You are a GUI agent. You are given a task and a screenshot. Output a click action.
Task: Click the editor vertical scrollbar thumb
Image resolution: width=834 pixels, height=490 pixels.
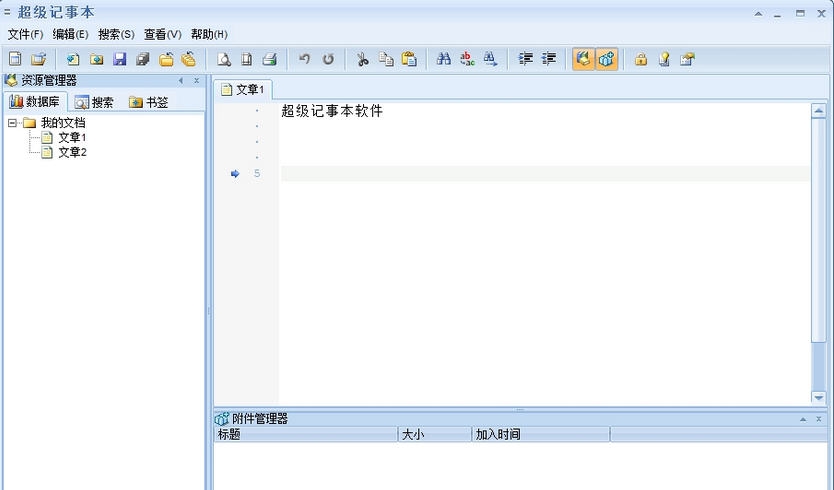pos(818,230)
